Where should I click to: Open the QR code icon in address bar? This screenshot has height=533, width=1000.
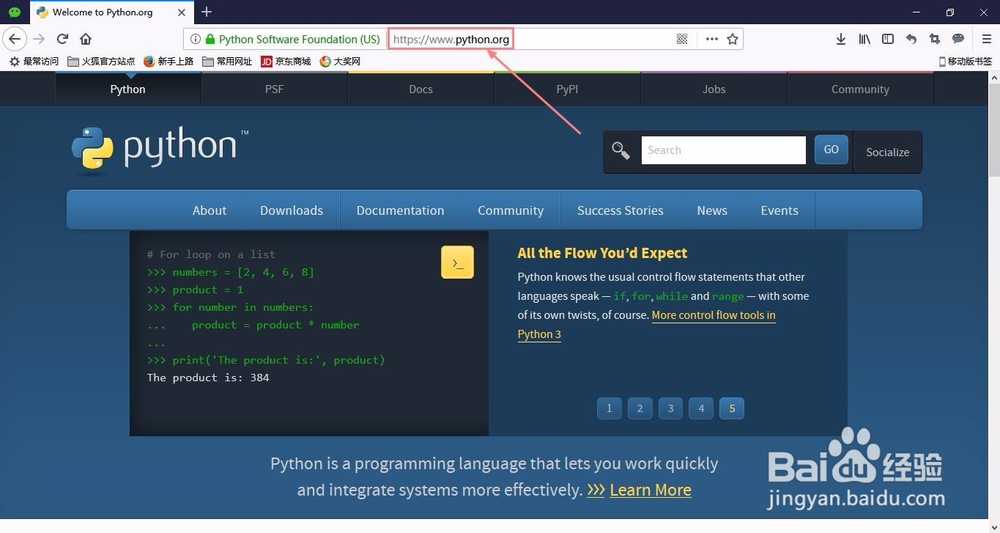(682, 40)
